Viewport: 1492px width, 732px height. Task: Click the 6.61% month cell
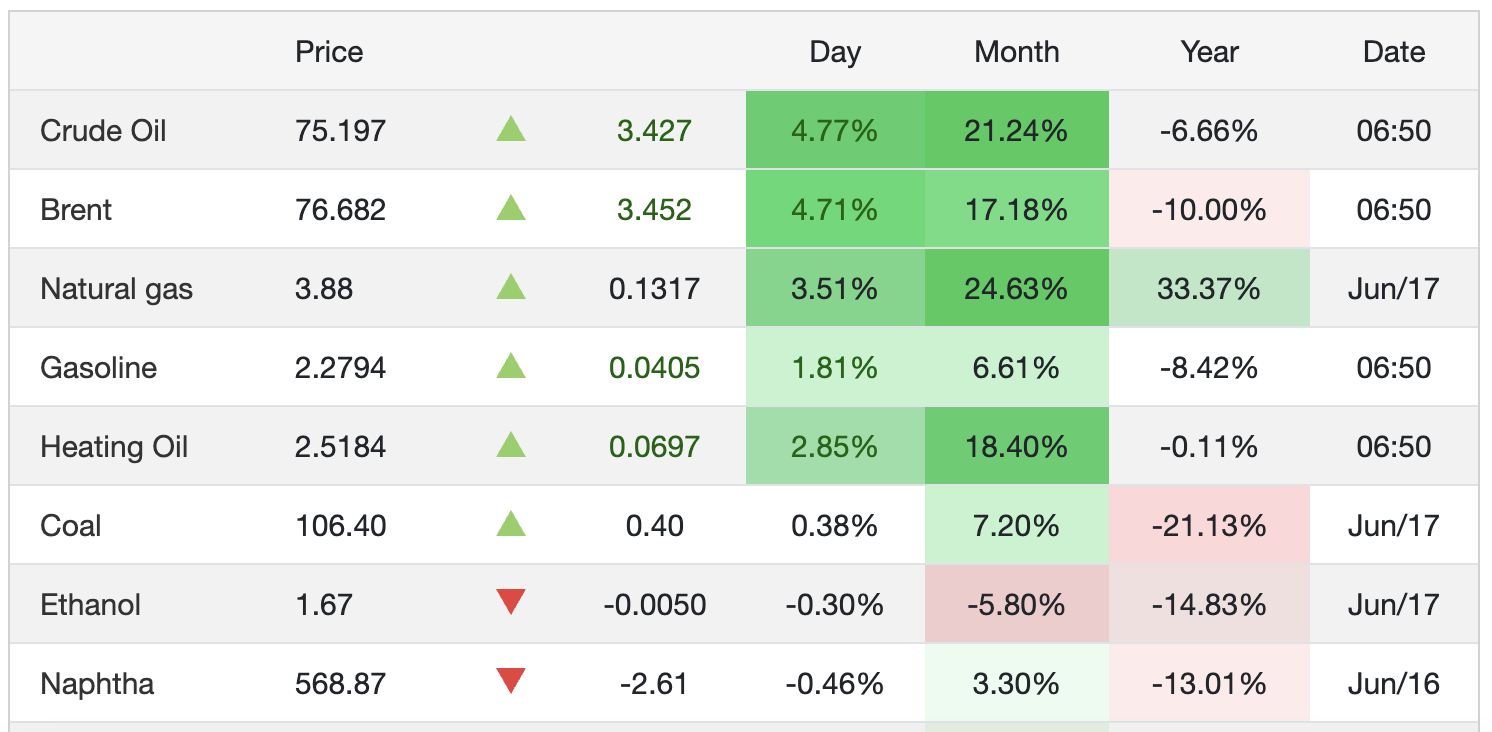click(1017, 367)
